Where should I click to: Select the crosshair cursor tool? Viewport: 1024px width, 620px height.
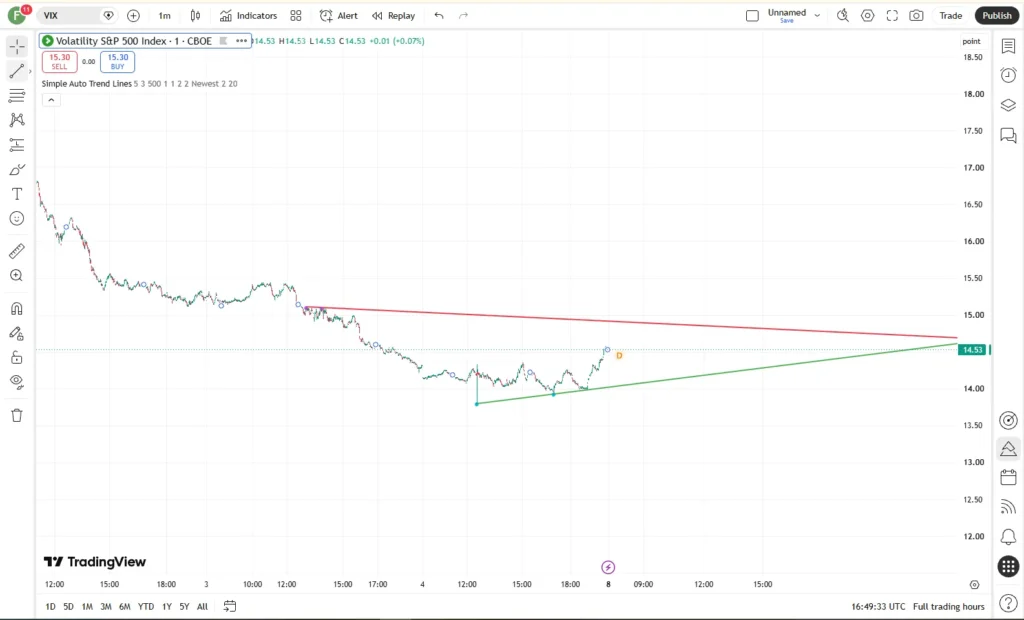(17, 46)
